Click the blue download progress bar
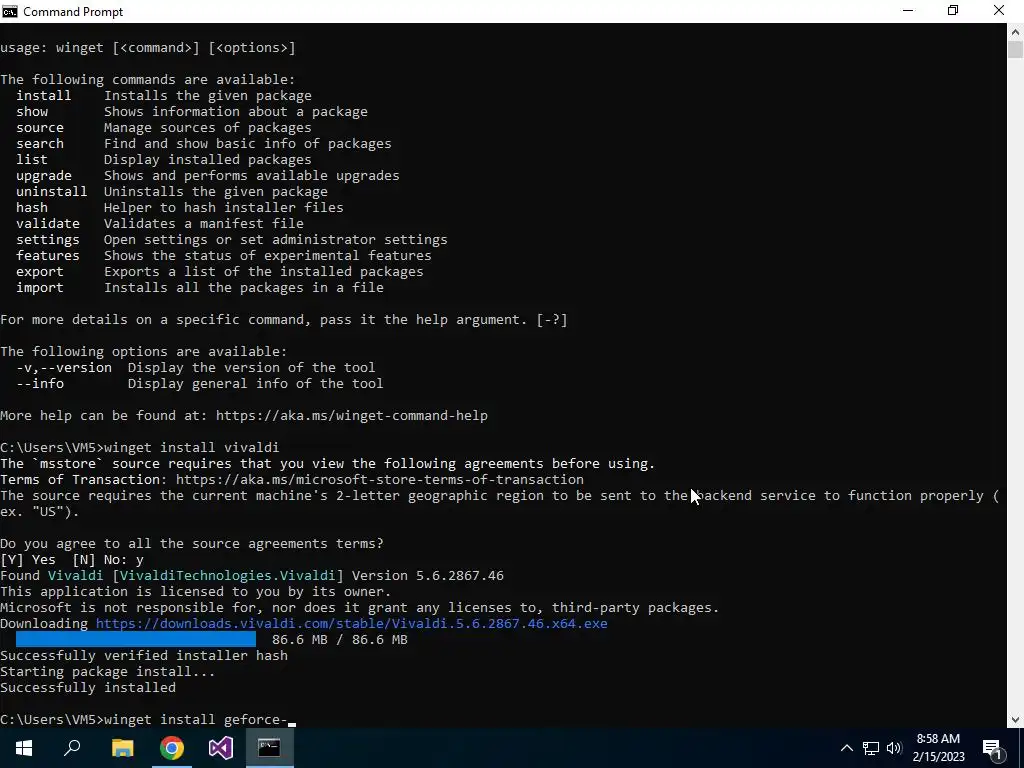This screenshot has height=768, width=1024. click(x=136, y=639)
